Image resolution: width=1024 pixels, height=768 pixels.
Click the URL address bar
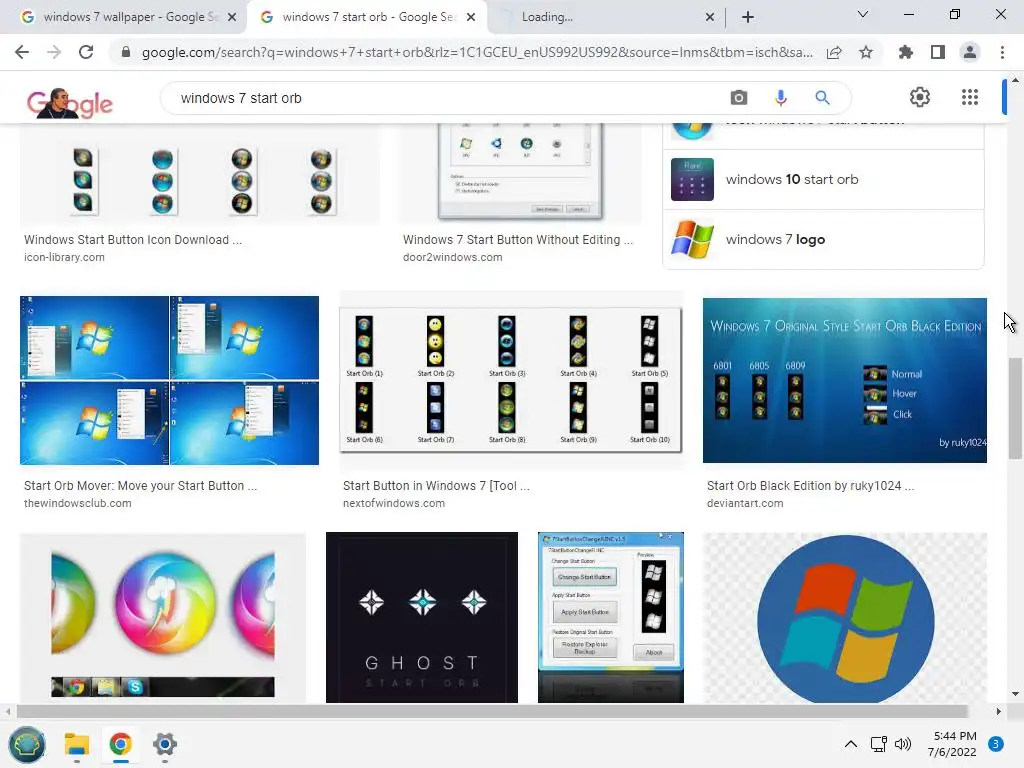point(477,52)
